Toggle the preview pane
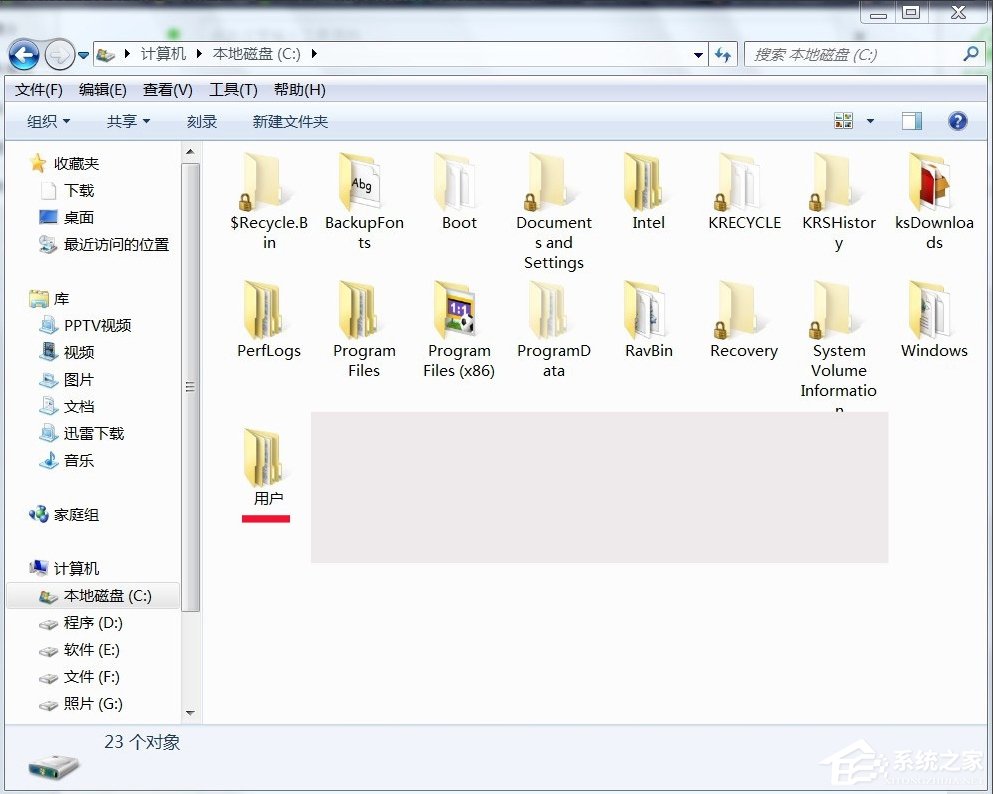 coord(911,120)
